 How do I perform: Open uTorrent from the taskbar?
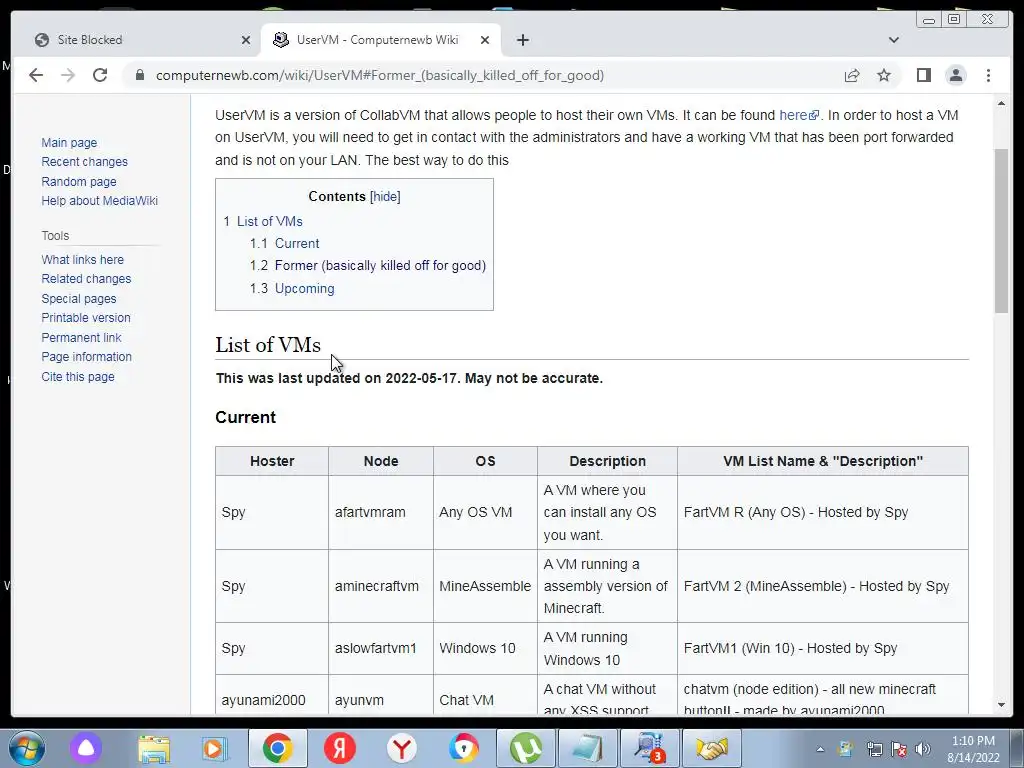pyautogui.click(x=526, y=748)
